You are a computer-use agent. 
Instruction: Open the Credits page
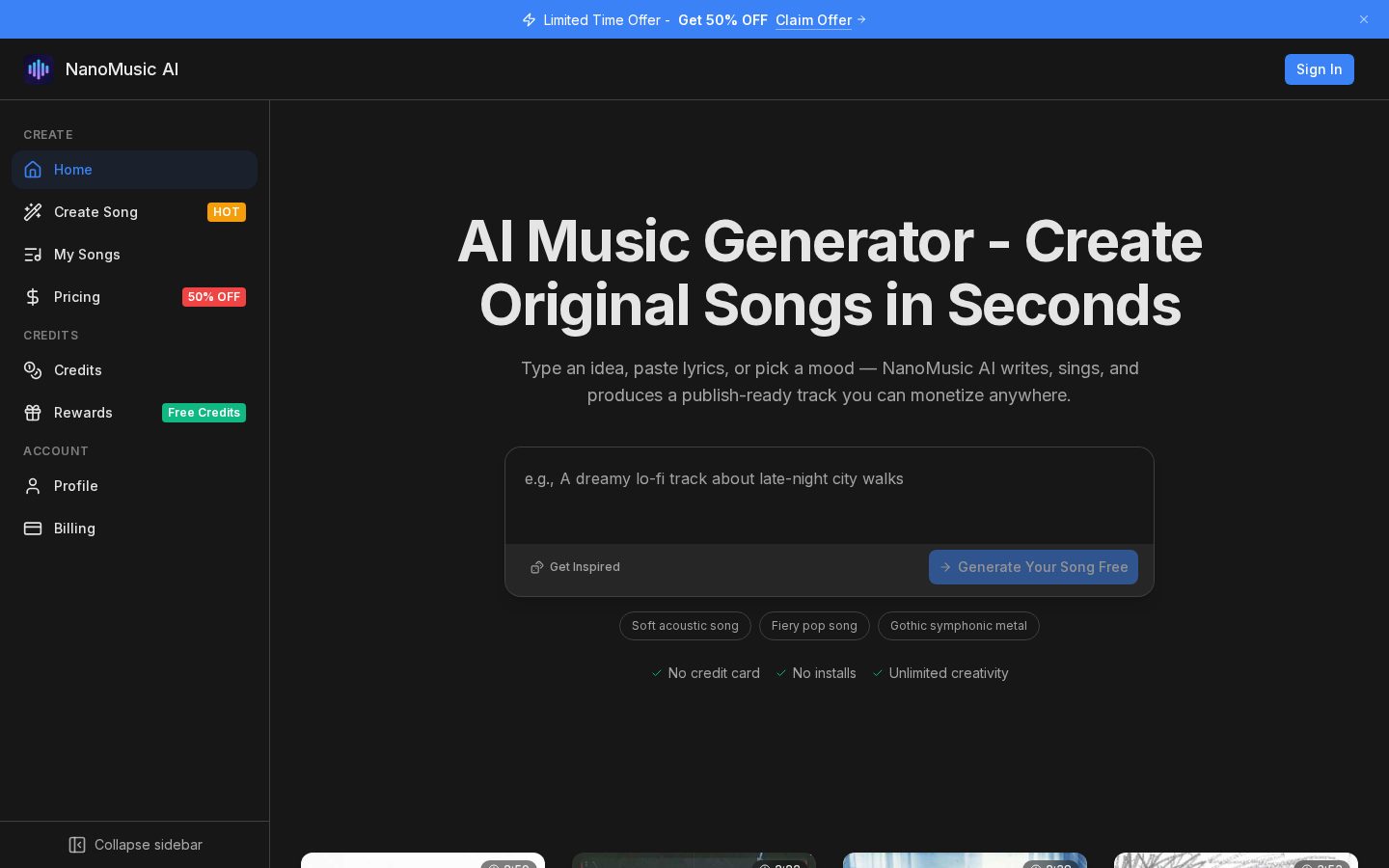click(x=134, y=370)
